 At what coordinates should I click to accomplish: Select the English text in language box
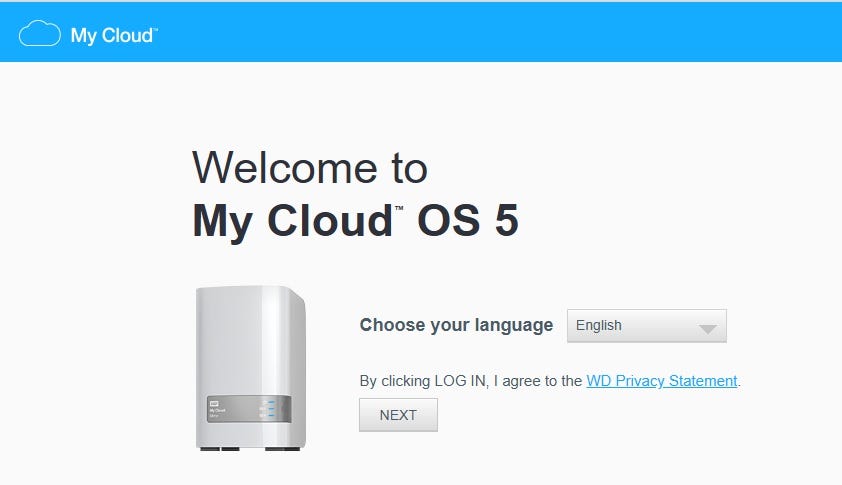point(598,325)
